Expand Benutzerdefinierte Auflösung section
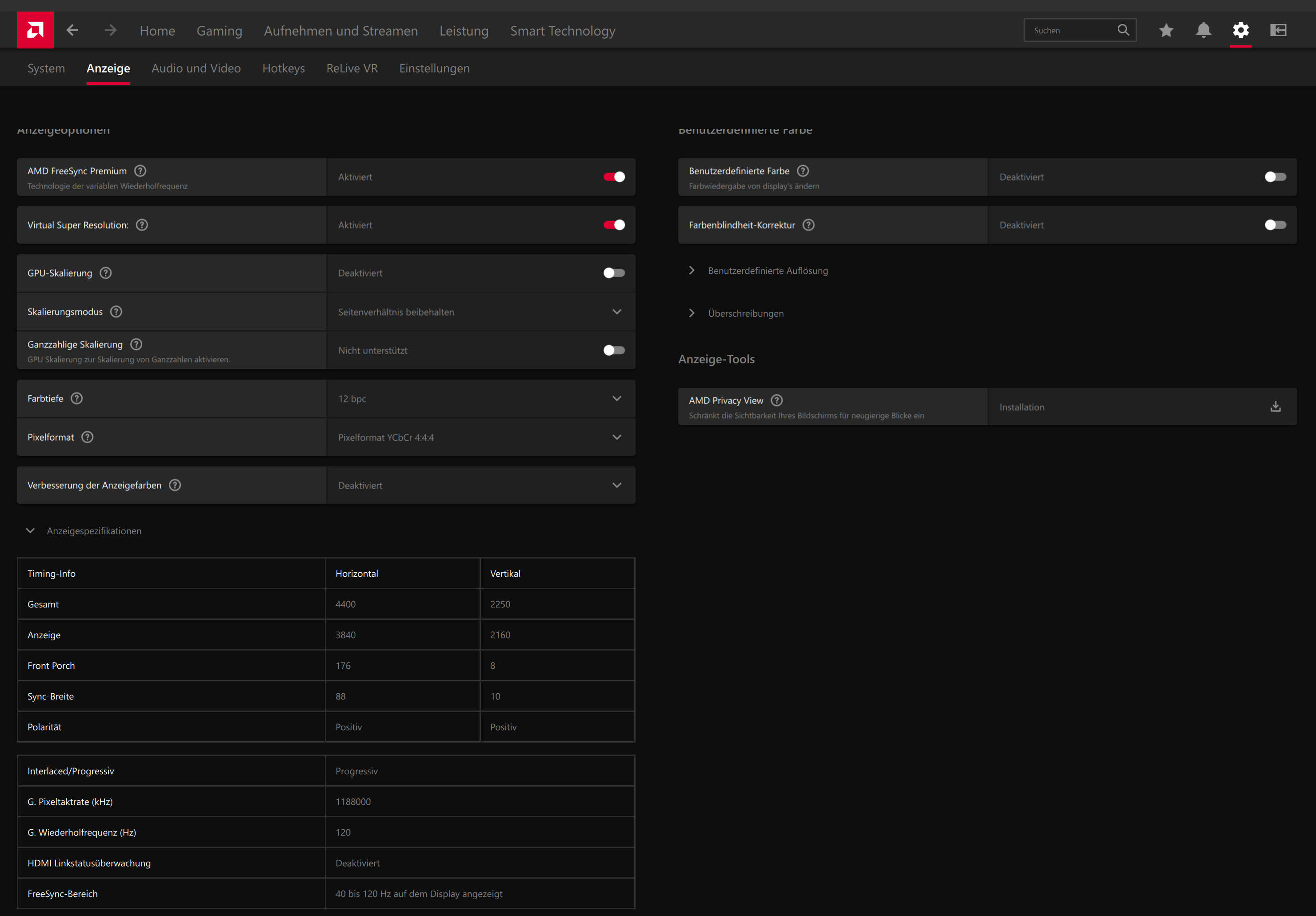The width and height of the screenshot is (1316, 916). click(x=768, y=271)
